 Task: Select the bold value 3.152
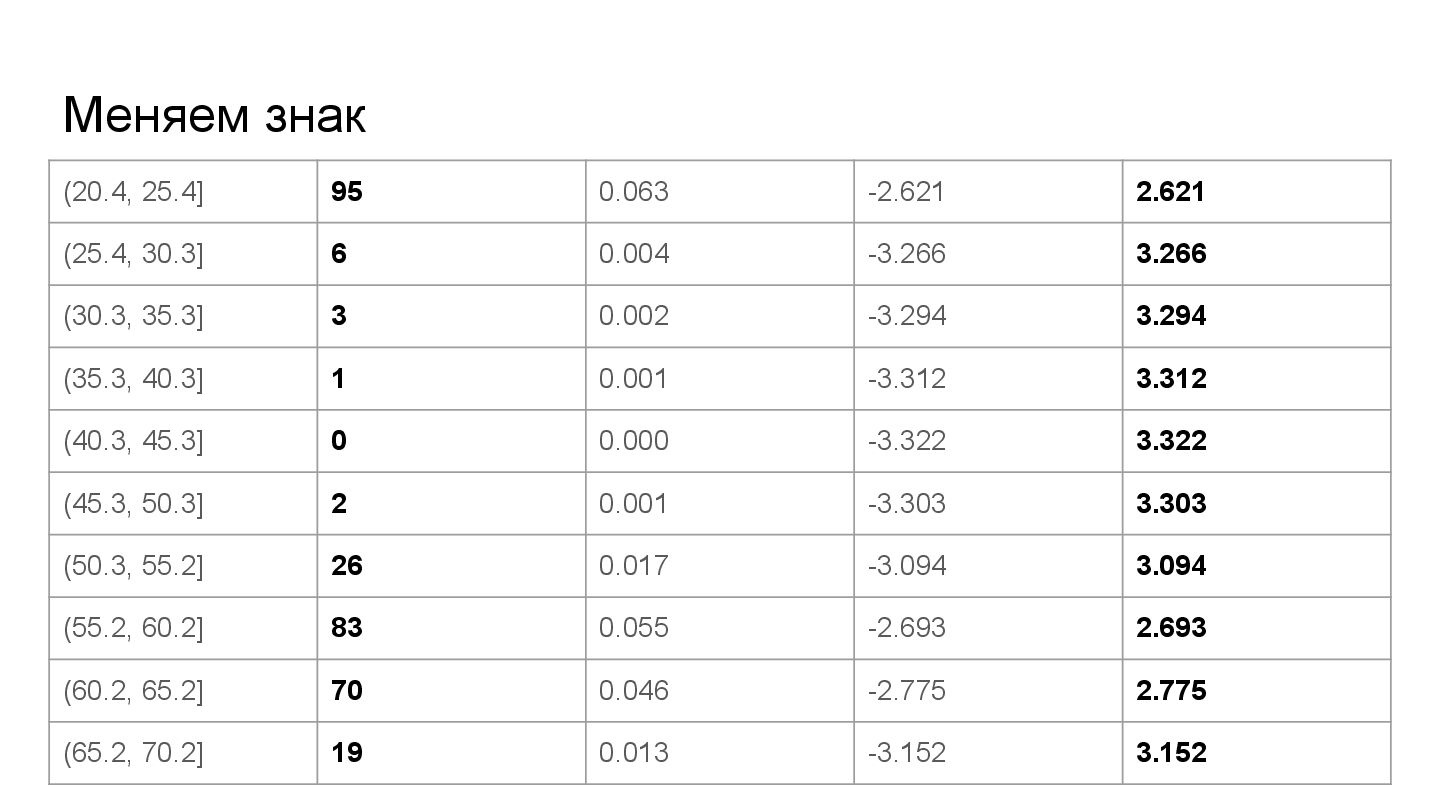[x=1171, y=753]
